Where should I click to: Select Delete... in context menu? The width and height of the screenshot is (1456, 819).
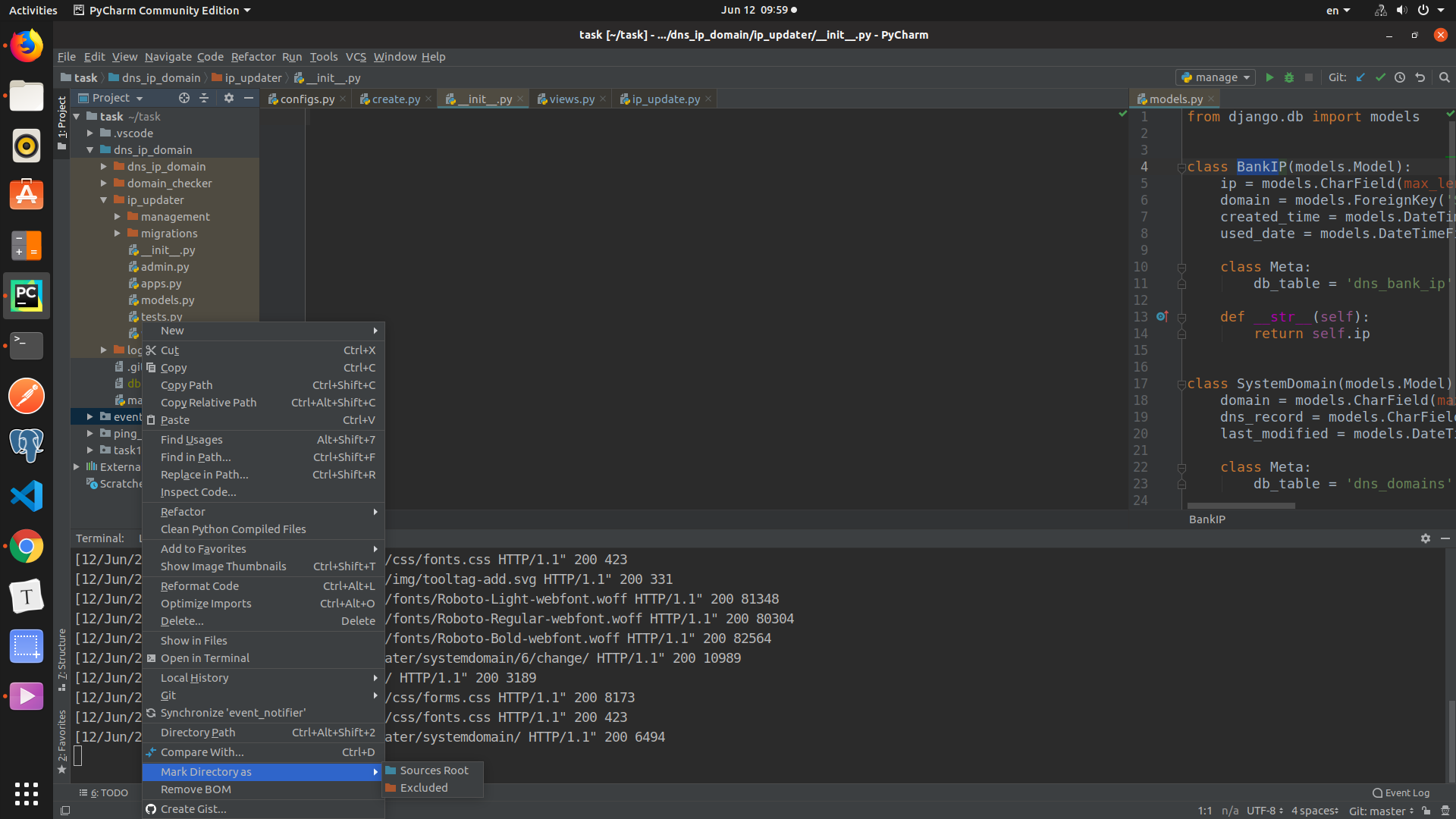click(x=263, y=621)
